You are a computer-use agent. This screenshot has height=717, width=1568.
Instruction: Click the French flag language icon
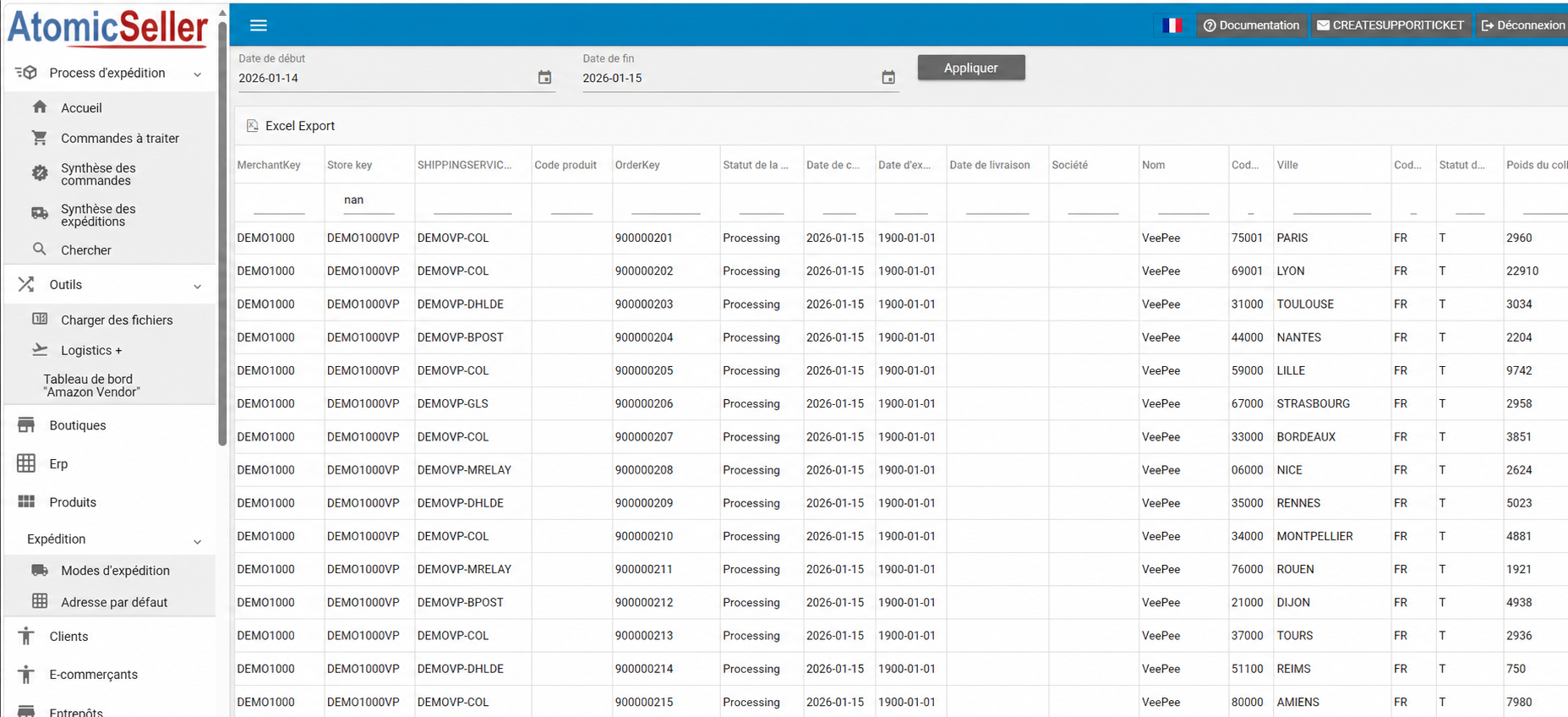tap(1172, 25)
